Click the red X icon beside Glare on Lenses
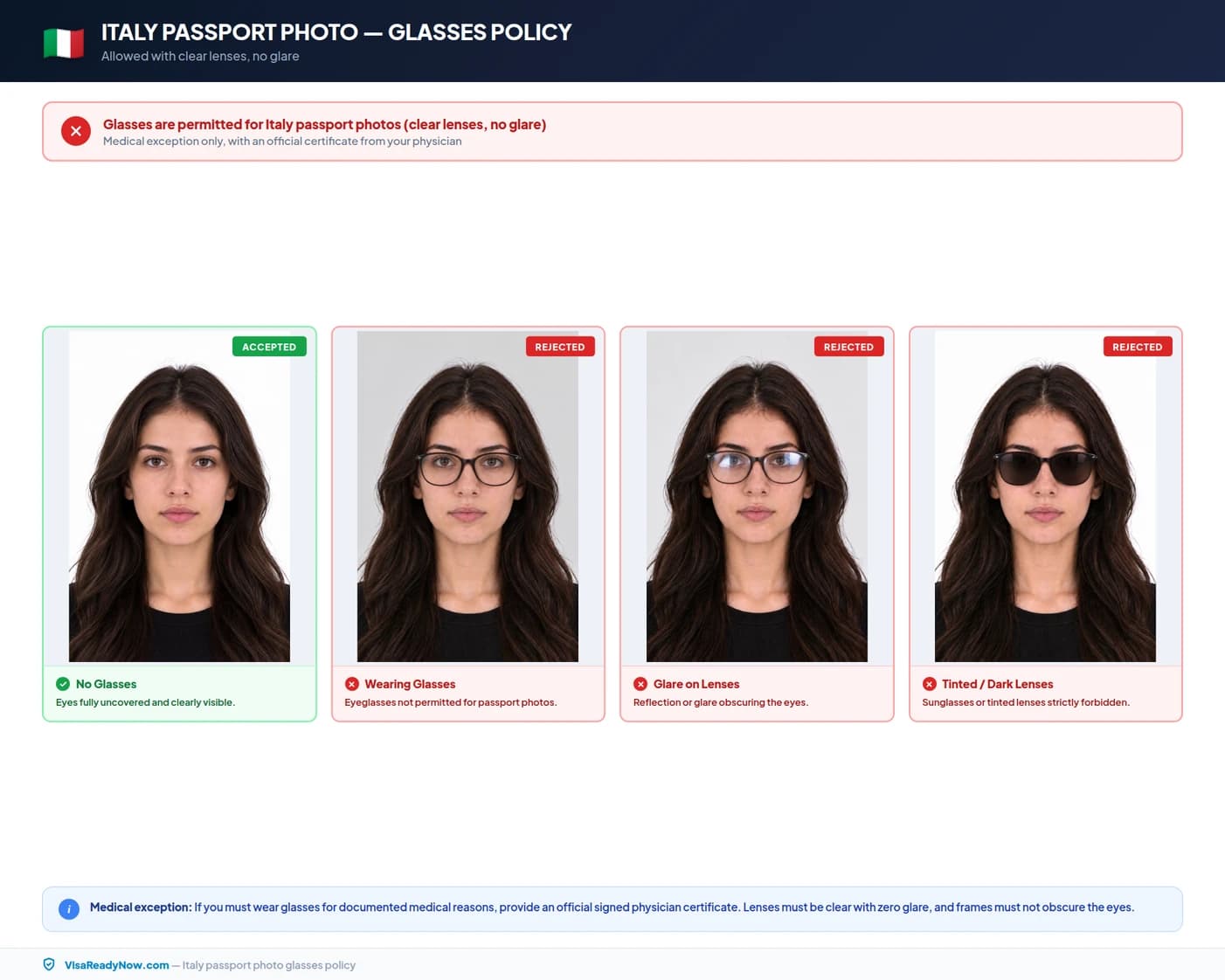1225x980 pixels. point(640,684)
